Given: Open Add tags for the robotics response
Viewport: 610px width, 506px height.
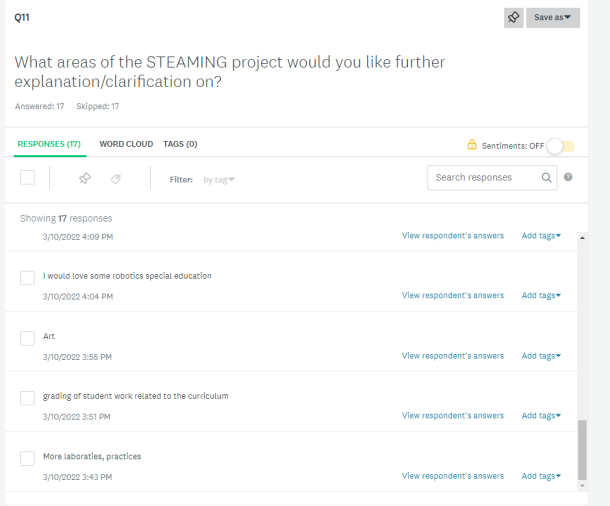Looking at the screenshot, I should point(541,296).
